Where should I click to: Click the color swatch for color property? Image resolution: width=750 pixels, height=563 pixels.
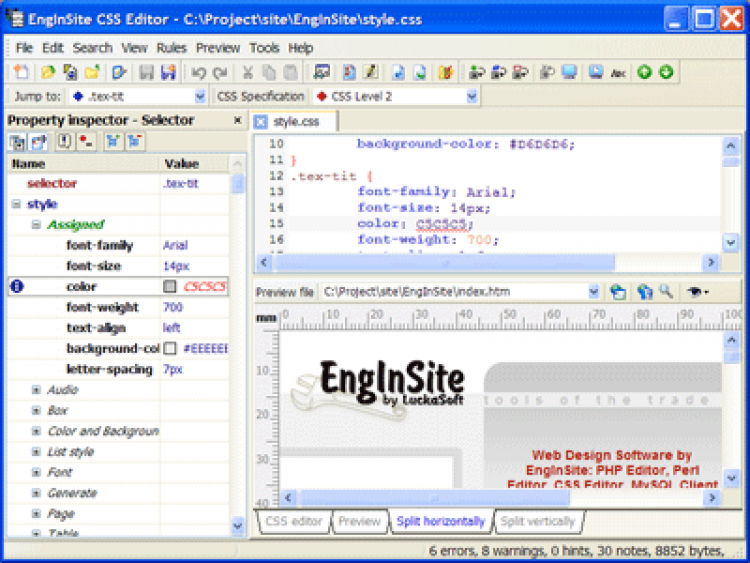pos(170,286)
